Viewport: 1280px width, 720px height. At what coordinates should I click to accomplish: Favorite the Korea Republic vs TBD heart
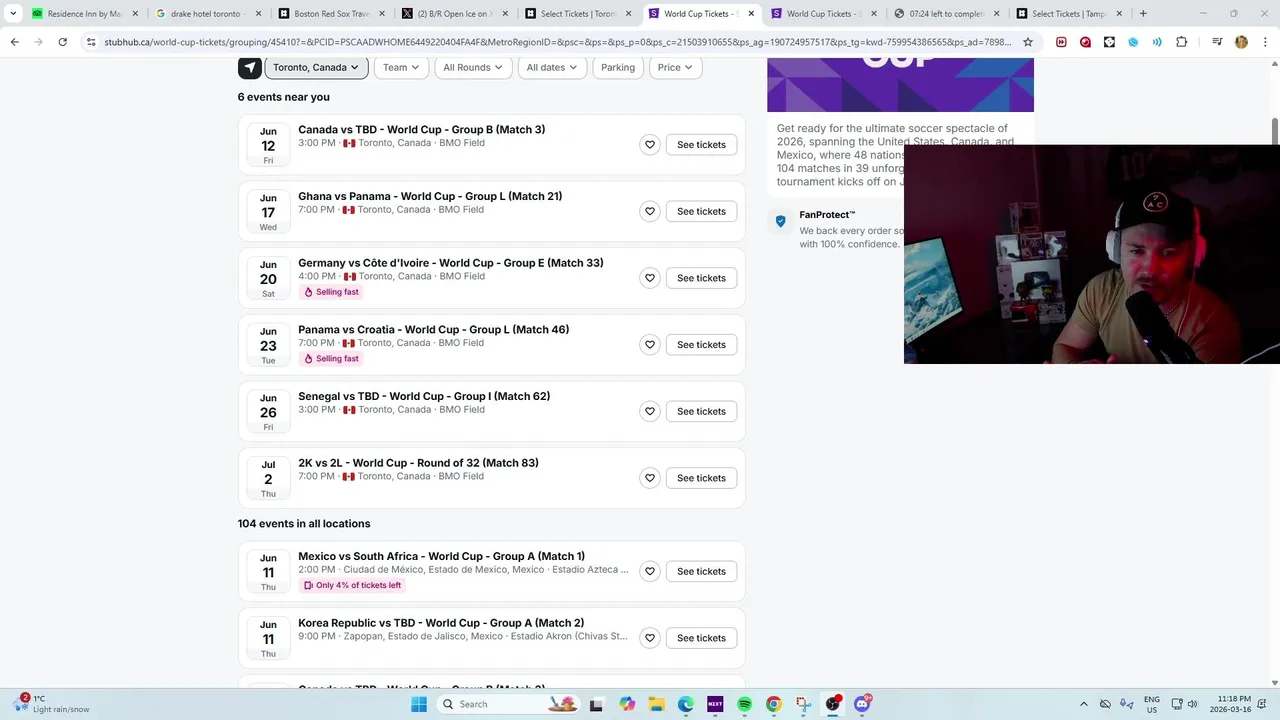point(650,638)
